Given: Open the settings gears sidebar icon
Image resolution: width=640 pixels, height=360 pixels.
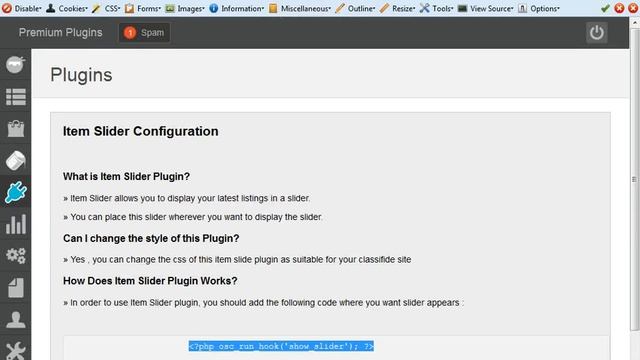Looking at the screenshot, I should coord(16,256).
